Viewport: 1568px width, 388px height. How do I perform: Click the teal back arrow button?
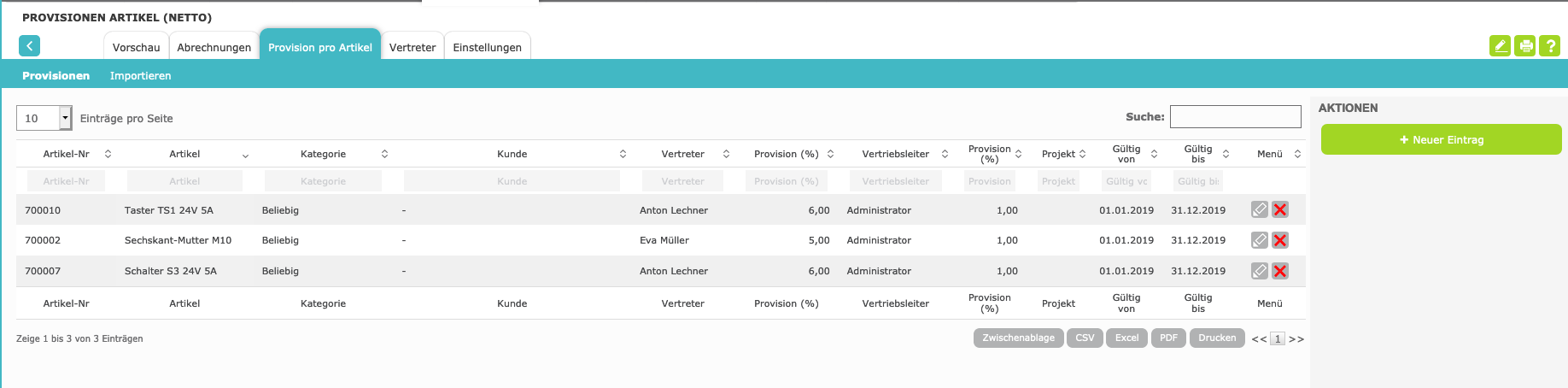click(29, 46)
